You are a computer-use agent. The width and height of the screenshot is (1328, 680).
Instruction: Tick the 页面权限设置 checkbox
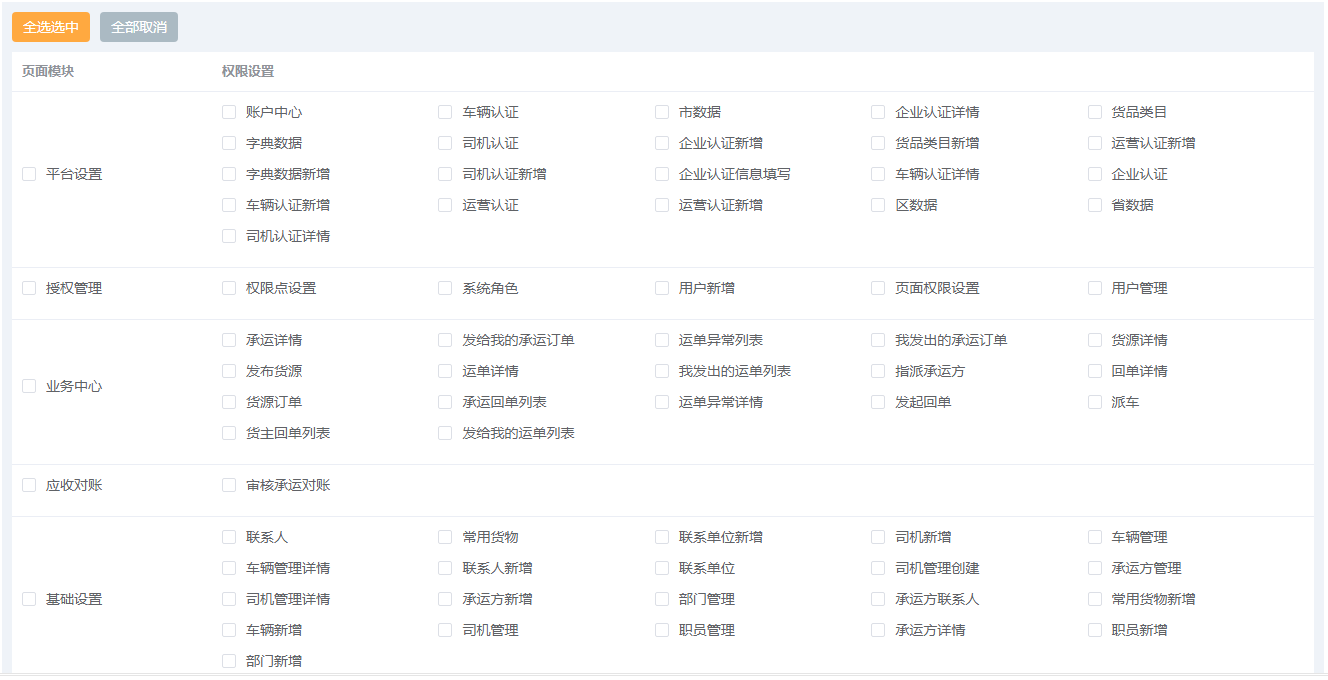(x=878, y=288)
